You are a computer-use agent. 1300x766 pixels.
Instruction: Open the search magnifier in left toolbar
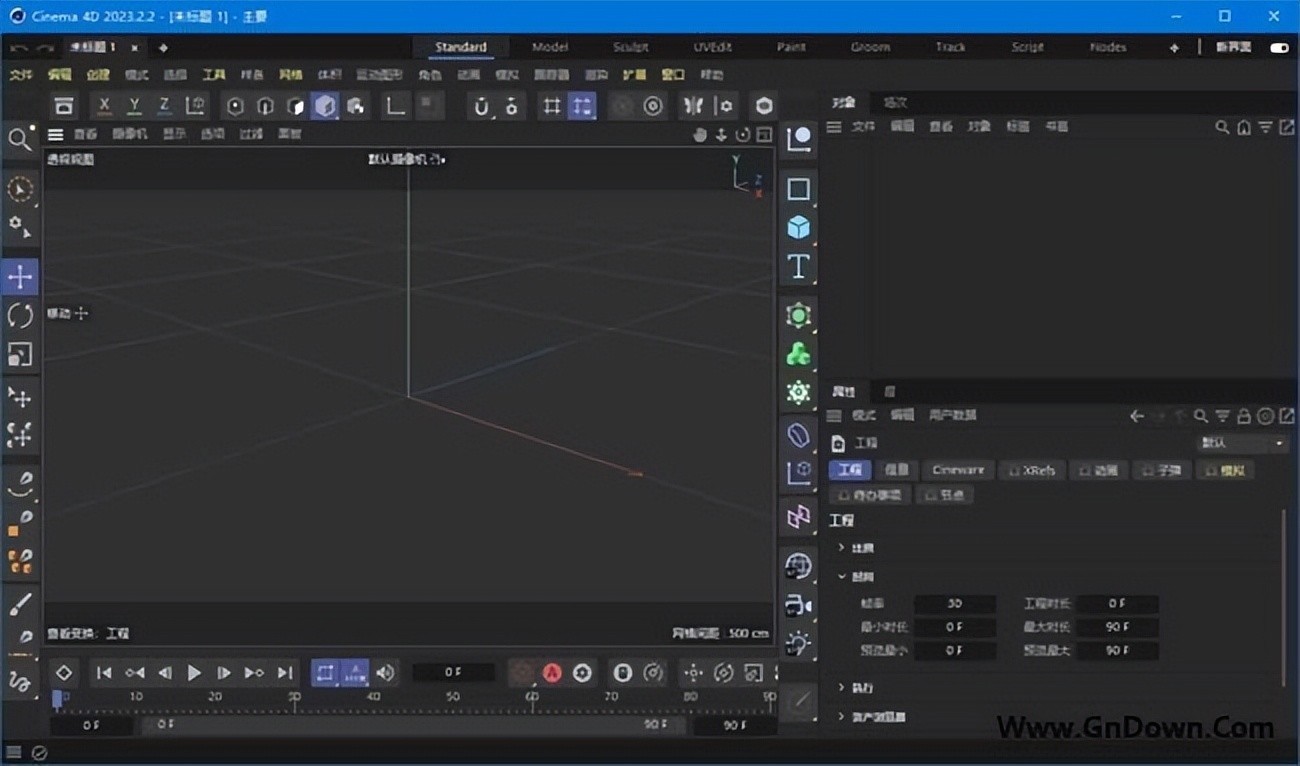click(19, 140)
